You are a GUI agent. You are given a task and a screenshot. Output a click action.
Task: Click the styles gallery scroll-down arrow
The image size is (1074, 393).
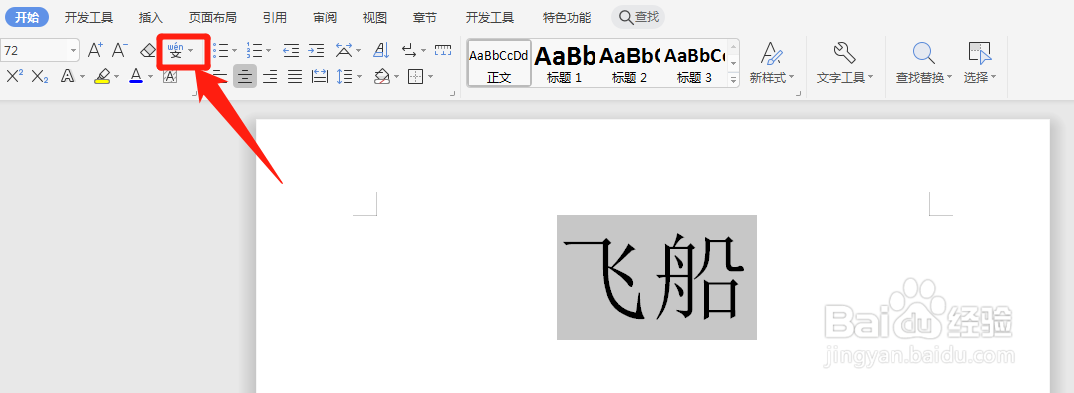click(x=734, y=63)
